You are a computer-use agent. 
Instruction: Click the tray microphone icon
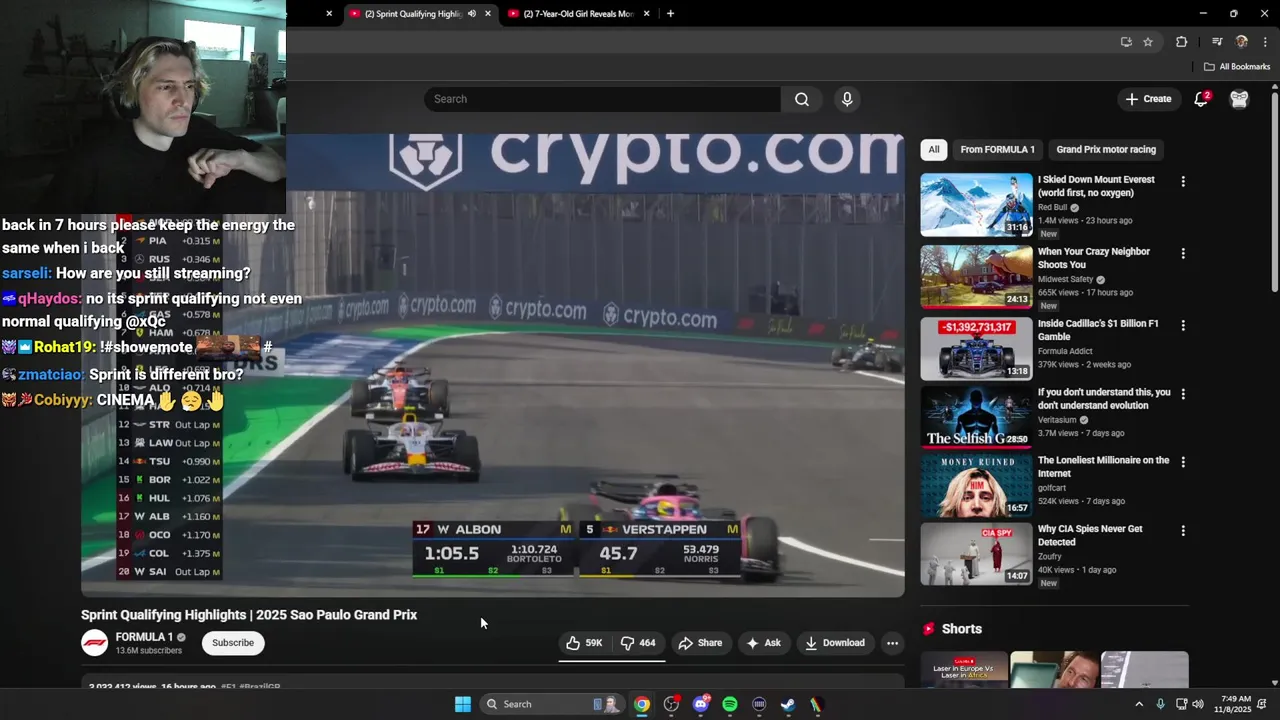coord(1160,704)
